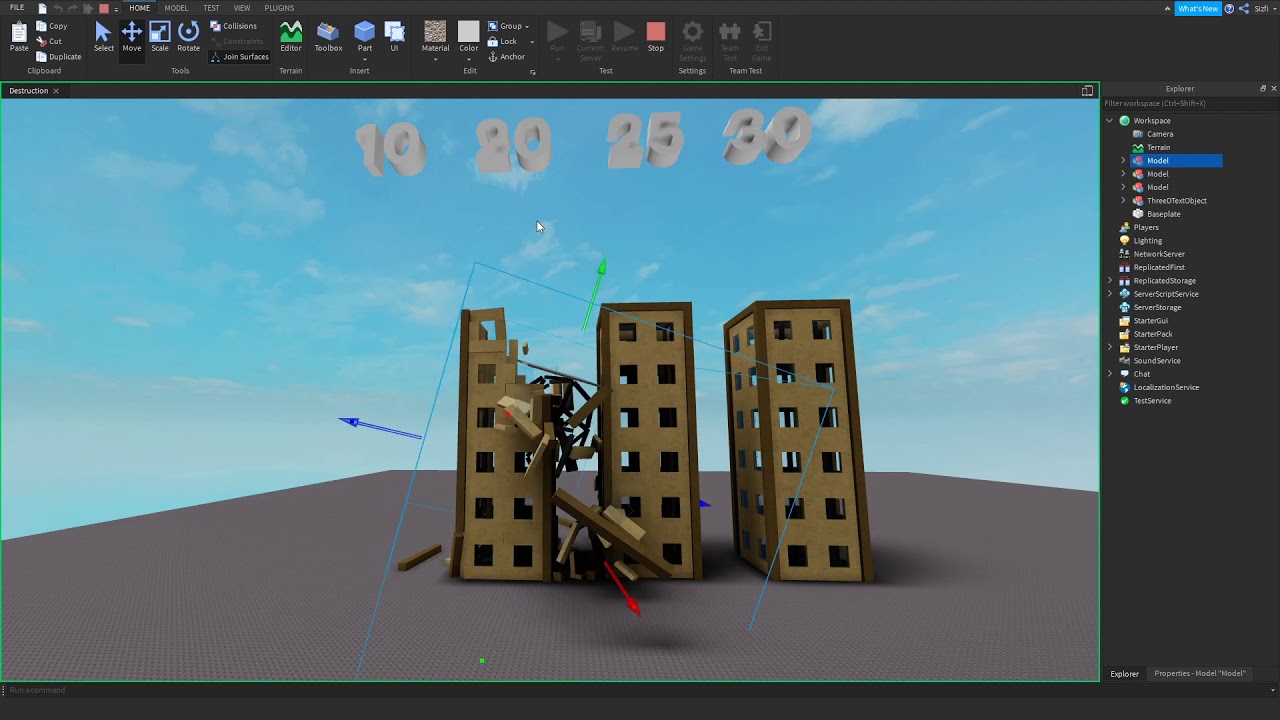1280x720 pixels.
Task: Open the Group dropdown arrow
Action: 527,26
